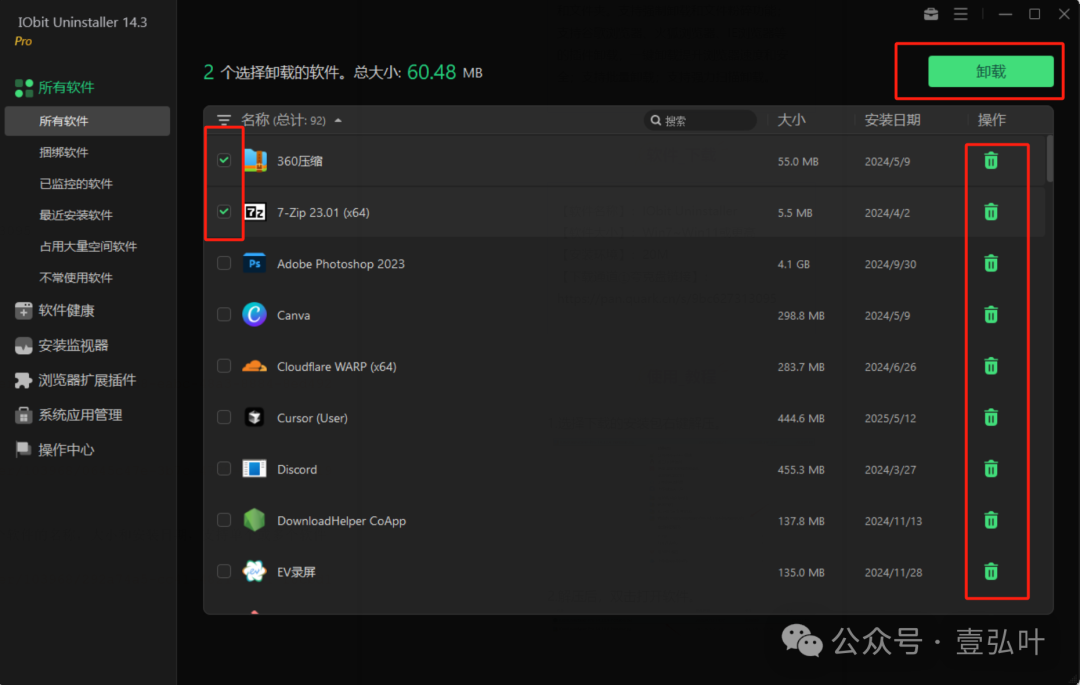Screen dimensions: 1080x685
Task: Click trash icon for Cursor (User)
Action: [x=990, y=417]
